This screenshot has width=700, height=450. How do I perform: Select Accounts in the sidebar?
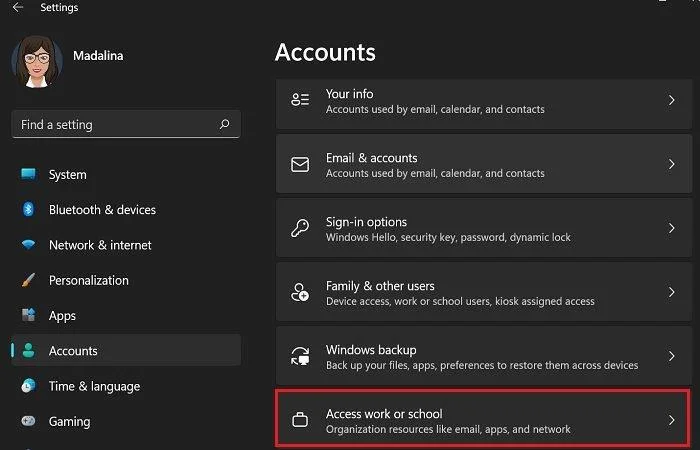click(126, 350)
